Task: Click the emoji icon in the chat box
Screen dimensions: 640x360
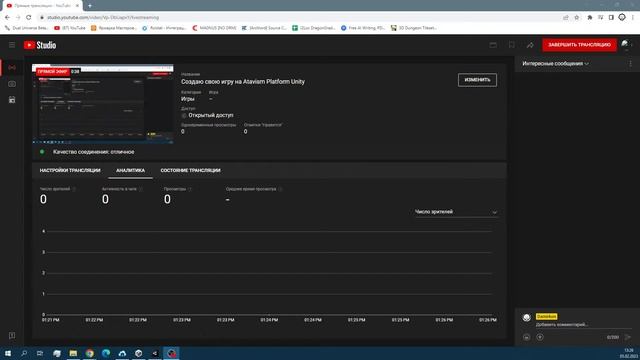Action: pyautogui.click(x=527, y=337)
